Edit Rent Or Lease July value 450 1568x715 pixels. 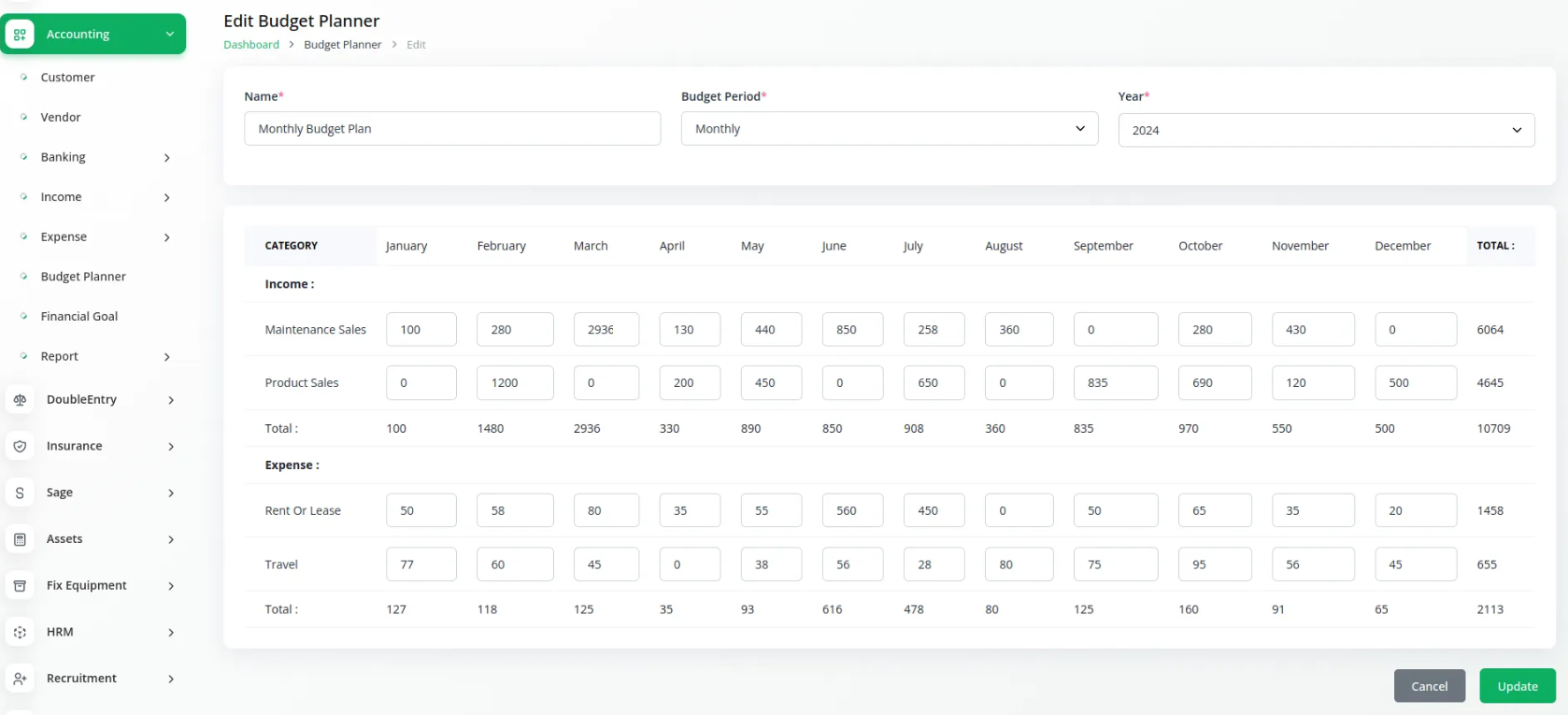click(x=934, y=511)
